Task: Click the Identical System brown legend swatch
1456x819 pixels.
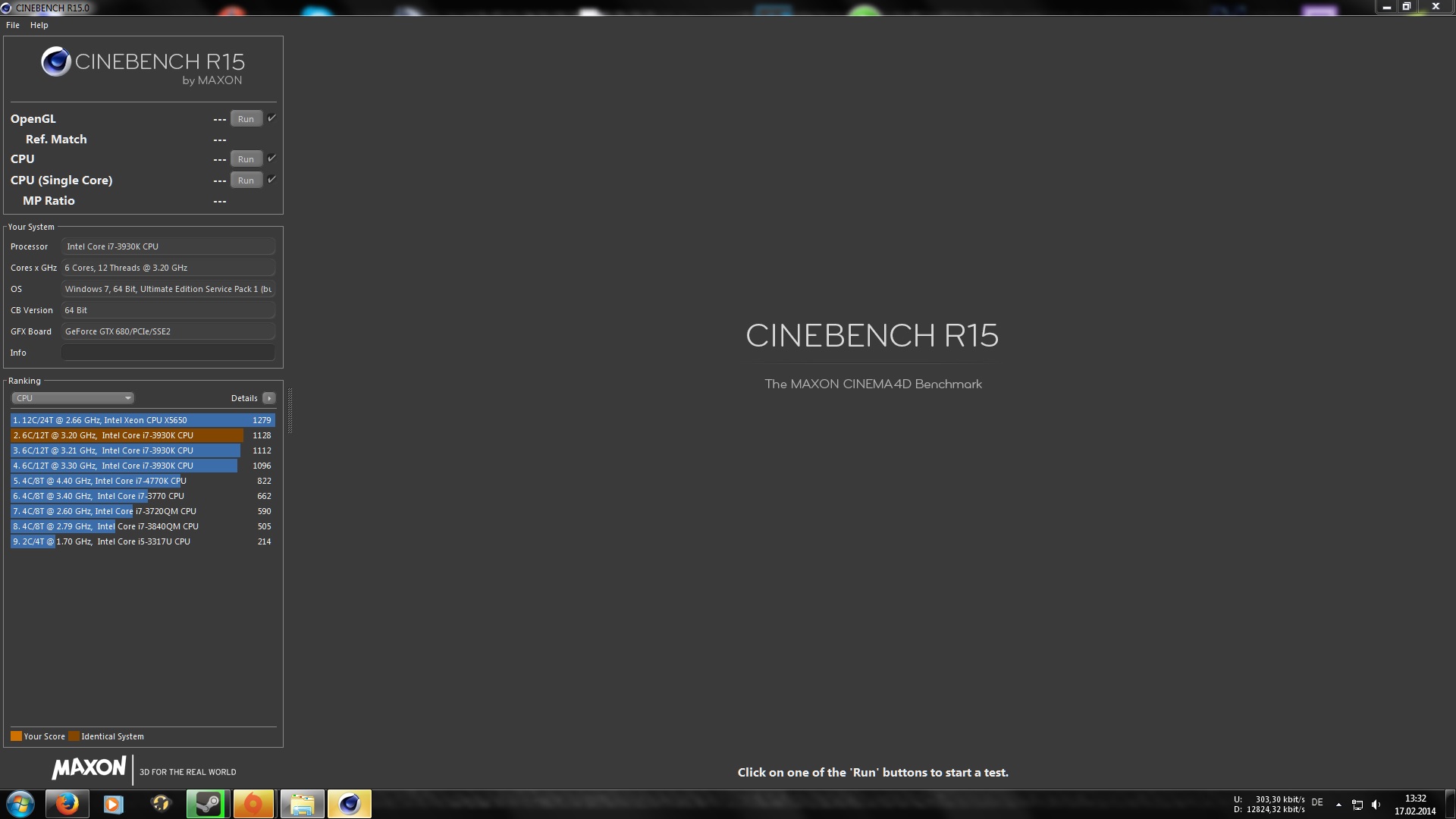Action: tap(74, 736)
